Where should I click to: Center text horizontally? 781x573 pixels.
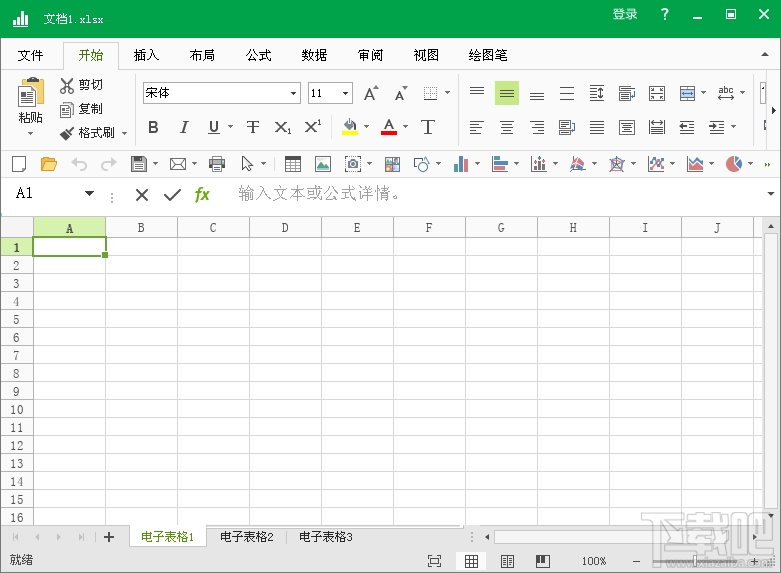tap(507, 128)
